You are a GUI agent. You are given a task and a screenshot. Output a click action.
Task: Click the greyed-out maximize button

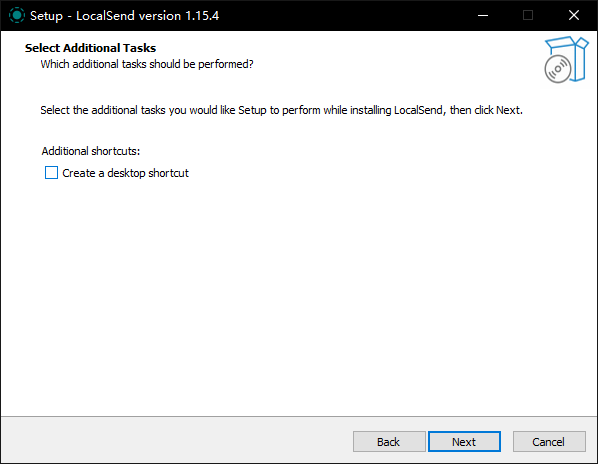pos(528,15)
